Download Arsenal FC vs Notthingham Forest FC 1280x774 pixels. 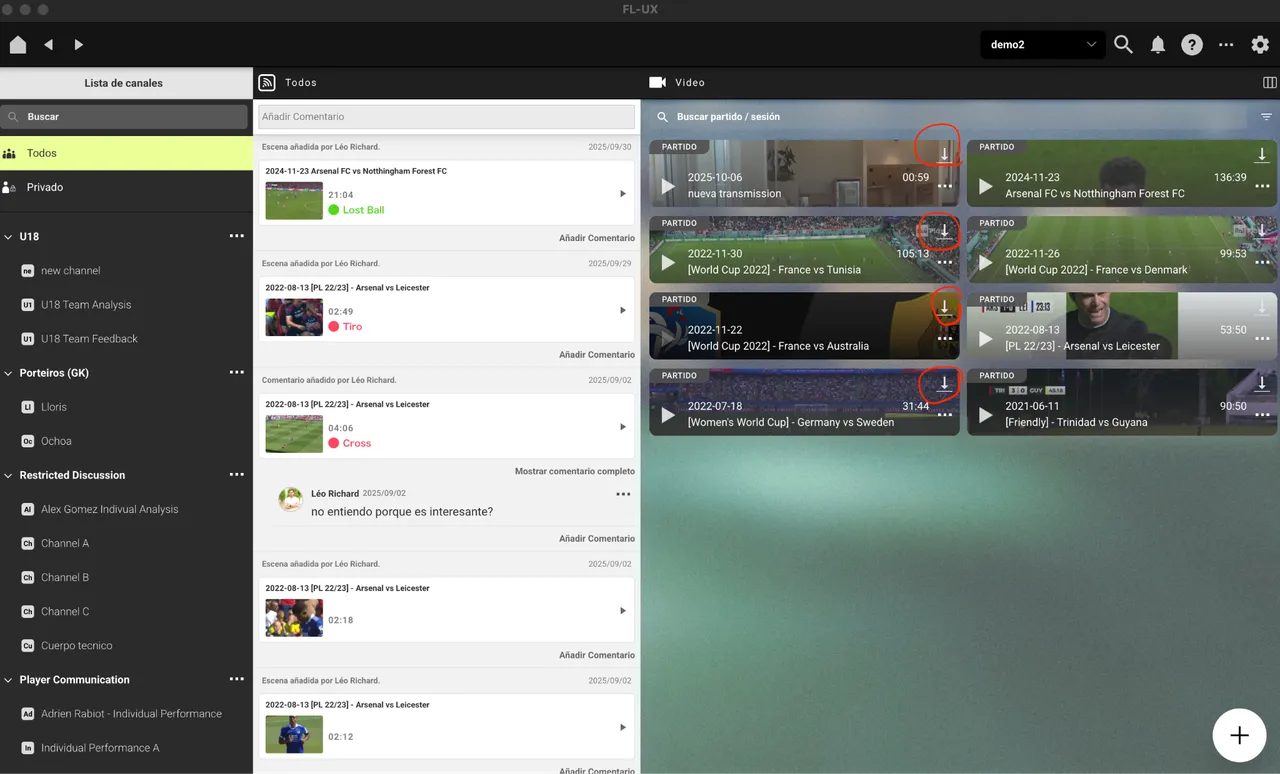1262,155
